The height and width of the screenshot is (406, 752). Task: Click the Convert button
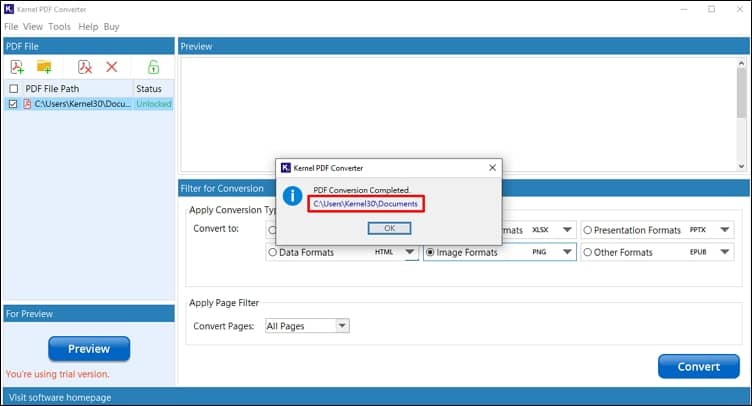click(x=699, y=367)
